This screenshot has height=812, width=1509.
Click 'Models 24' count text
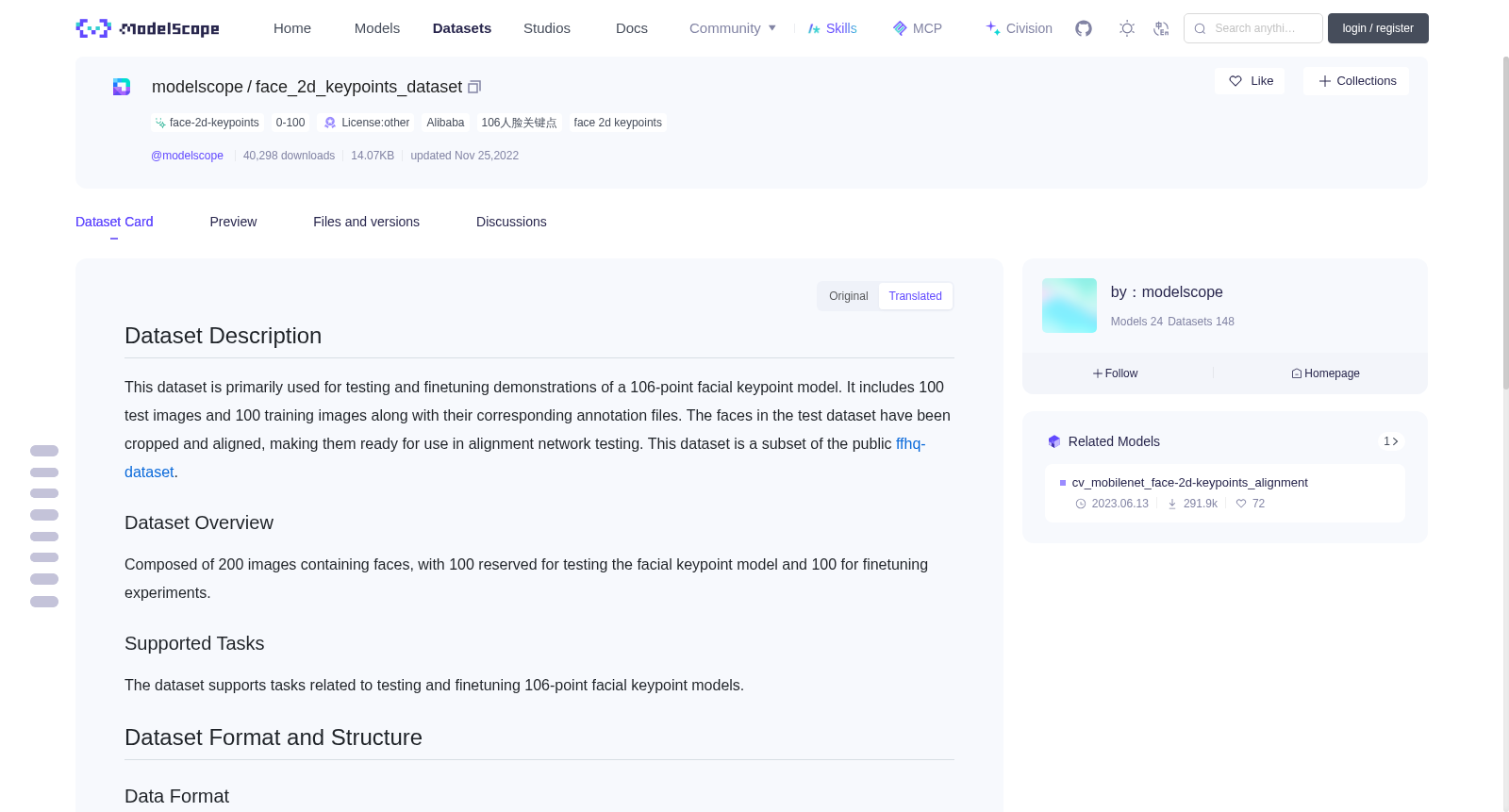1136,322
